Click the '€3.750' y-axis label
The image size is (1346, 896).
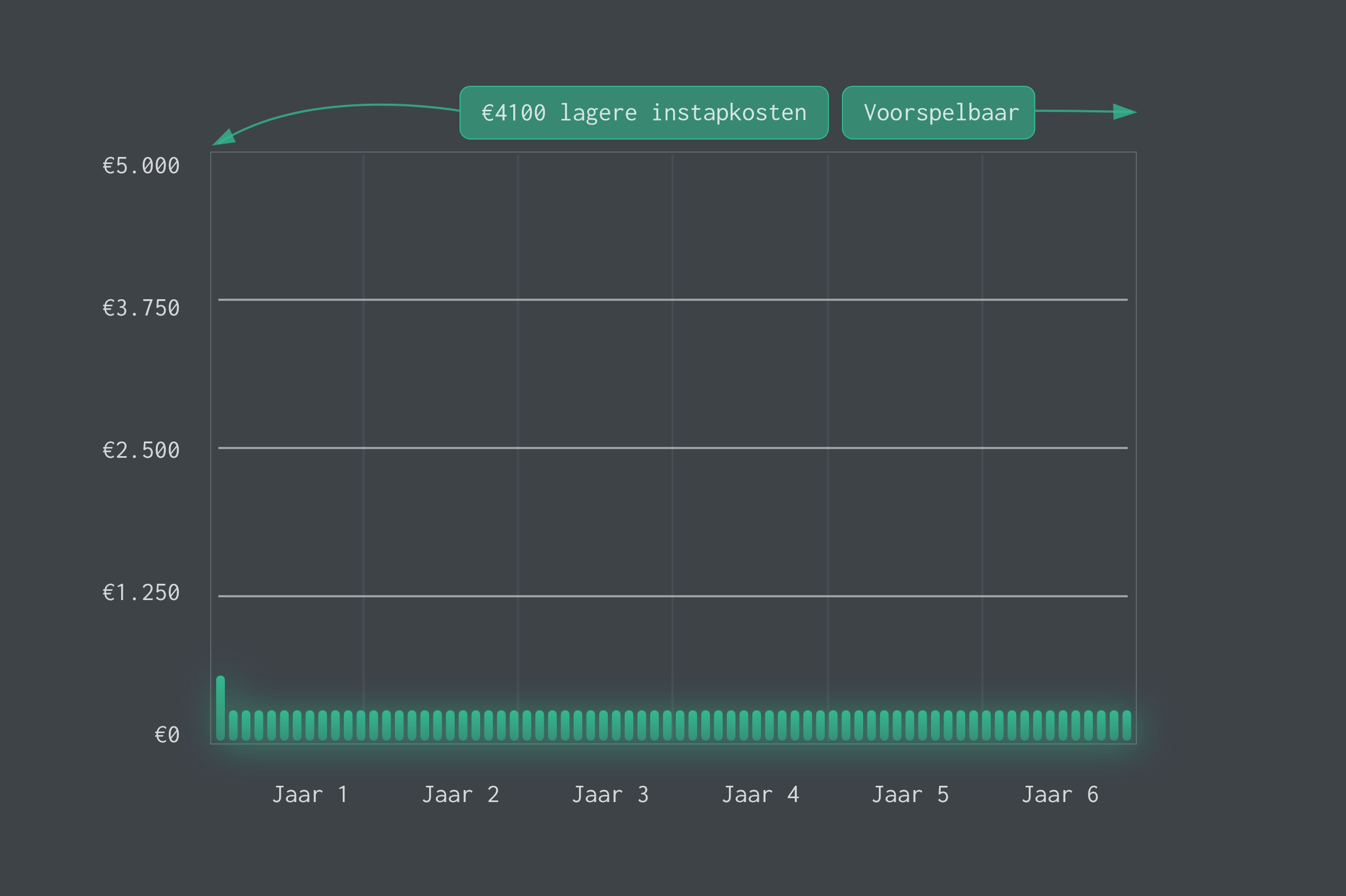tap(141, 308)
